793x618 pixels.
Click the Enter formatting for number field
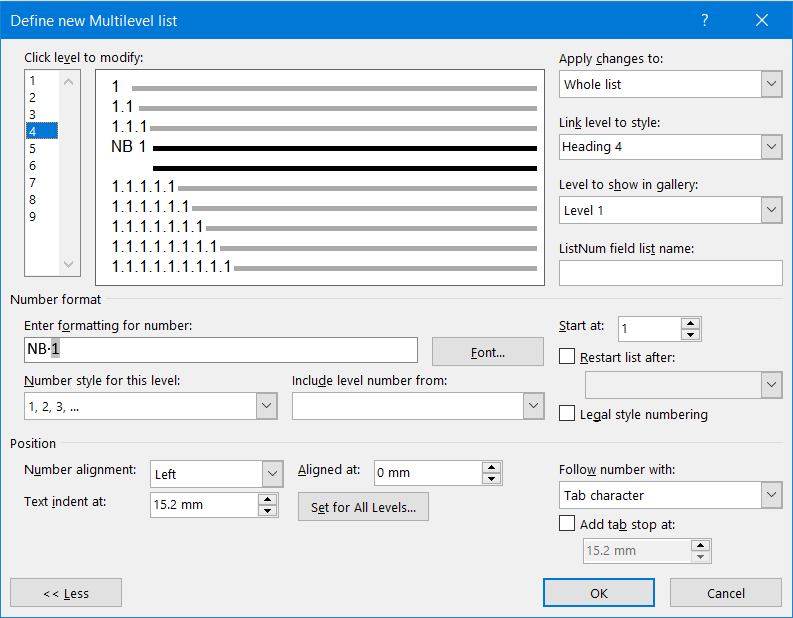pyautogui.click(x=221, y=350)
